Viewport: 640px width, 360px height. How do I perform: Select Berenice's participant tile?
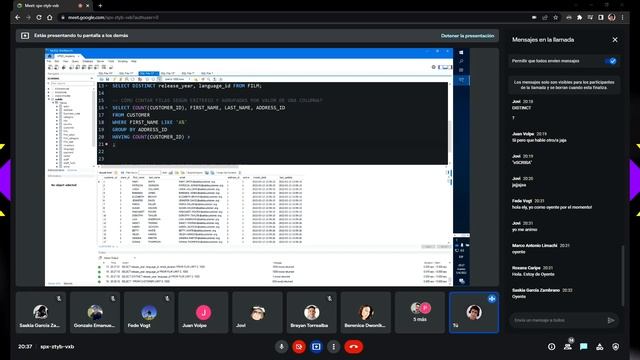pyautogui.click(x=366, y=312)
